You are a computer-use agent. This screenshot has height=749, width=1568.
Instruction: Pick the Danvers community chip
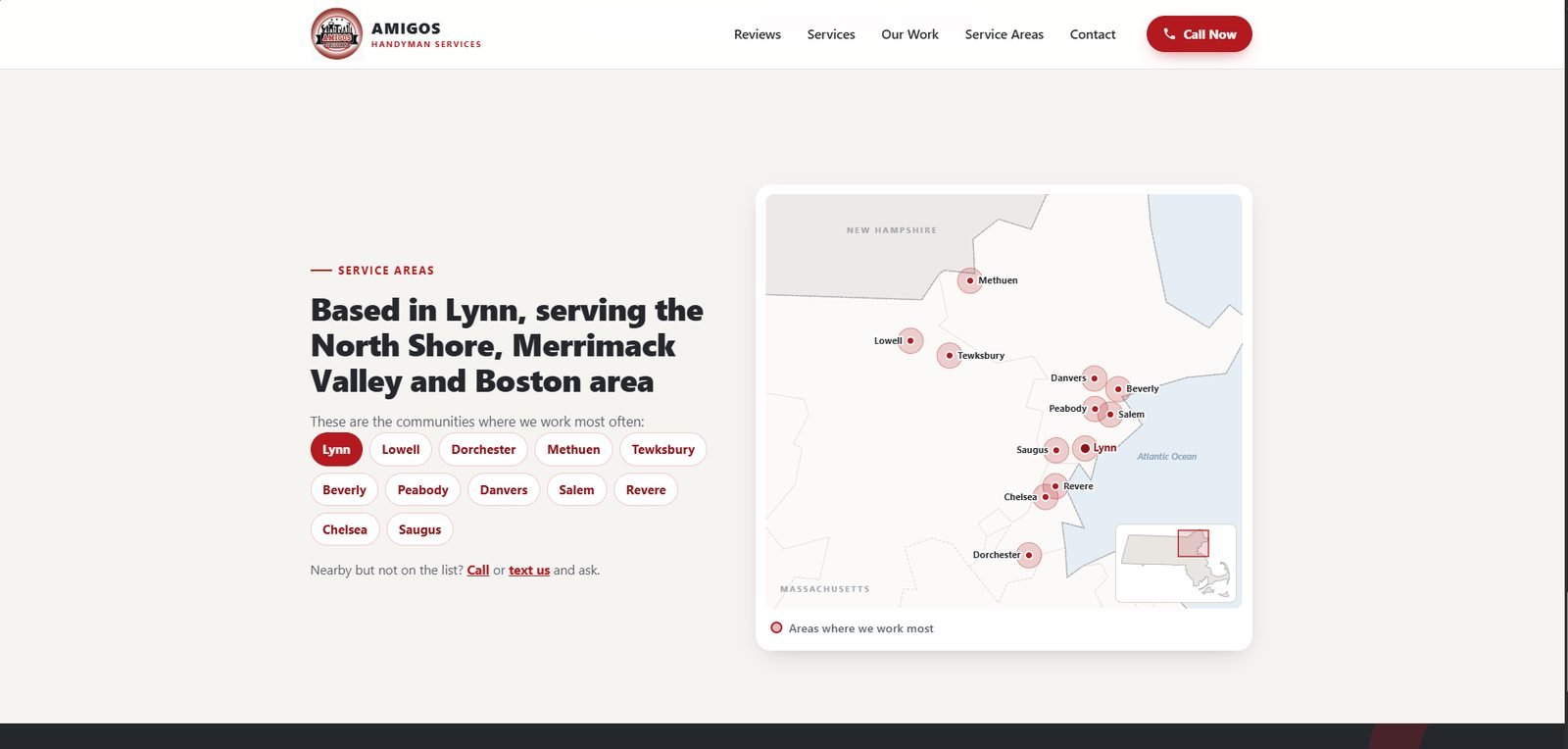(x=504, y=490)
